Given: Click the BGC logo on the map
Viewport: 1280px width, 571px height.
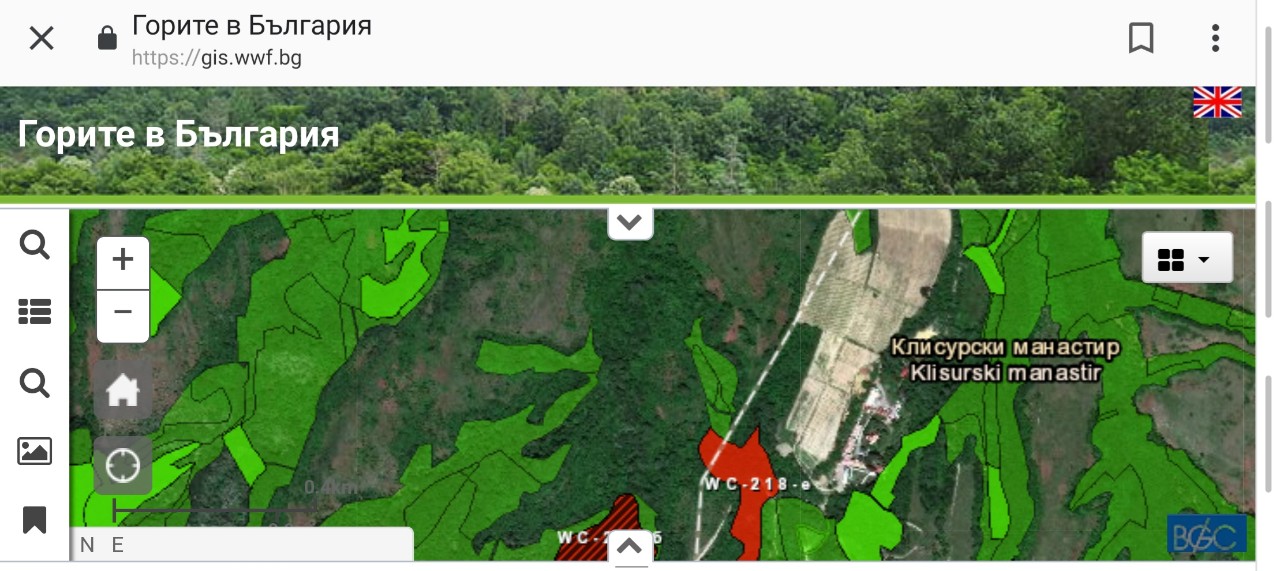Looking at the screenshot, I should 1206,534.
